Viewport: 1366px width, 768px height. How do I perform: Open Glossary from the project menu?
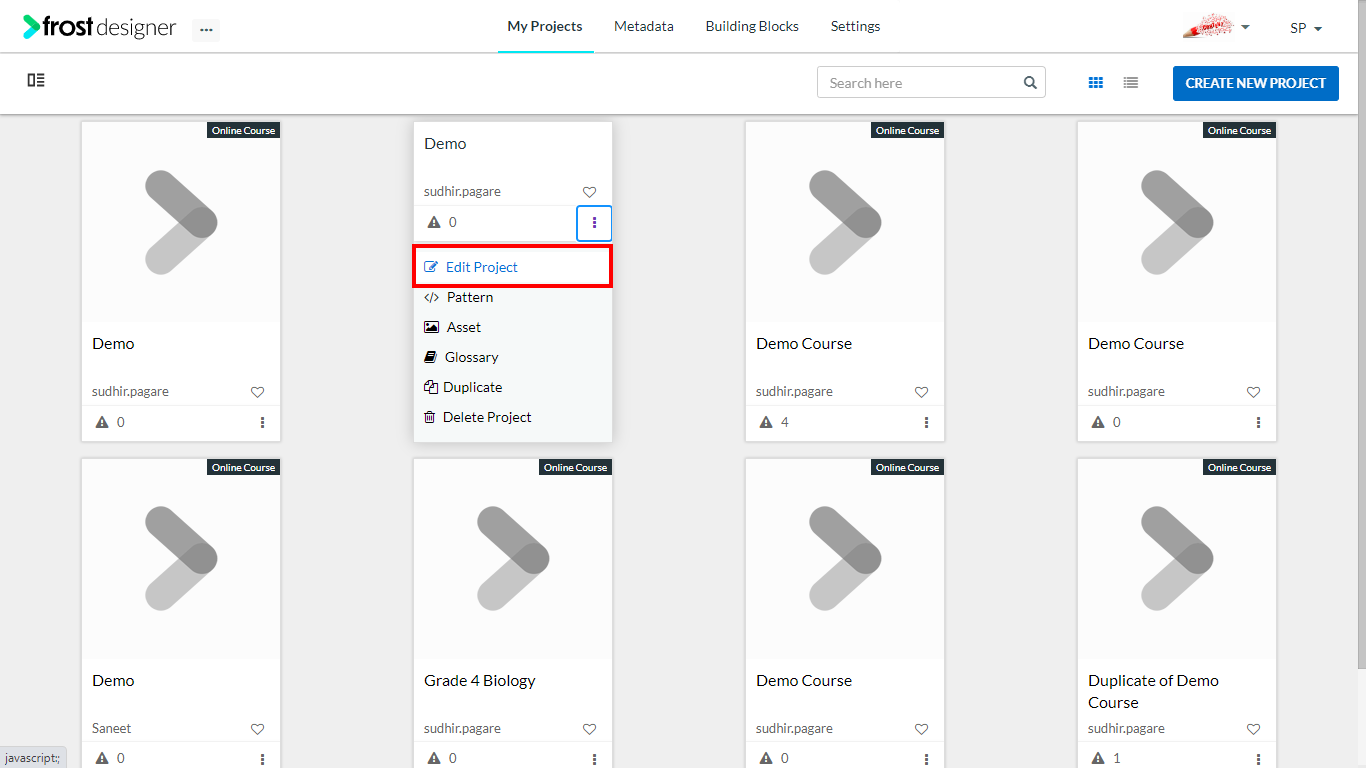tap(512, 357)
